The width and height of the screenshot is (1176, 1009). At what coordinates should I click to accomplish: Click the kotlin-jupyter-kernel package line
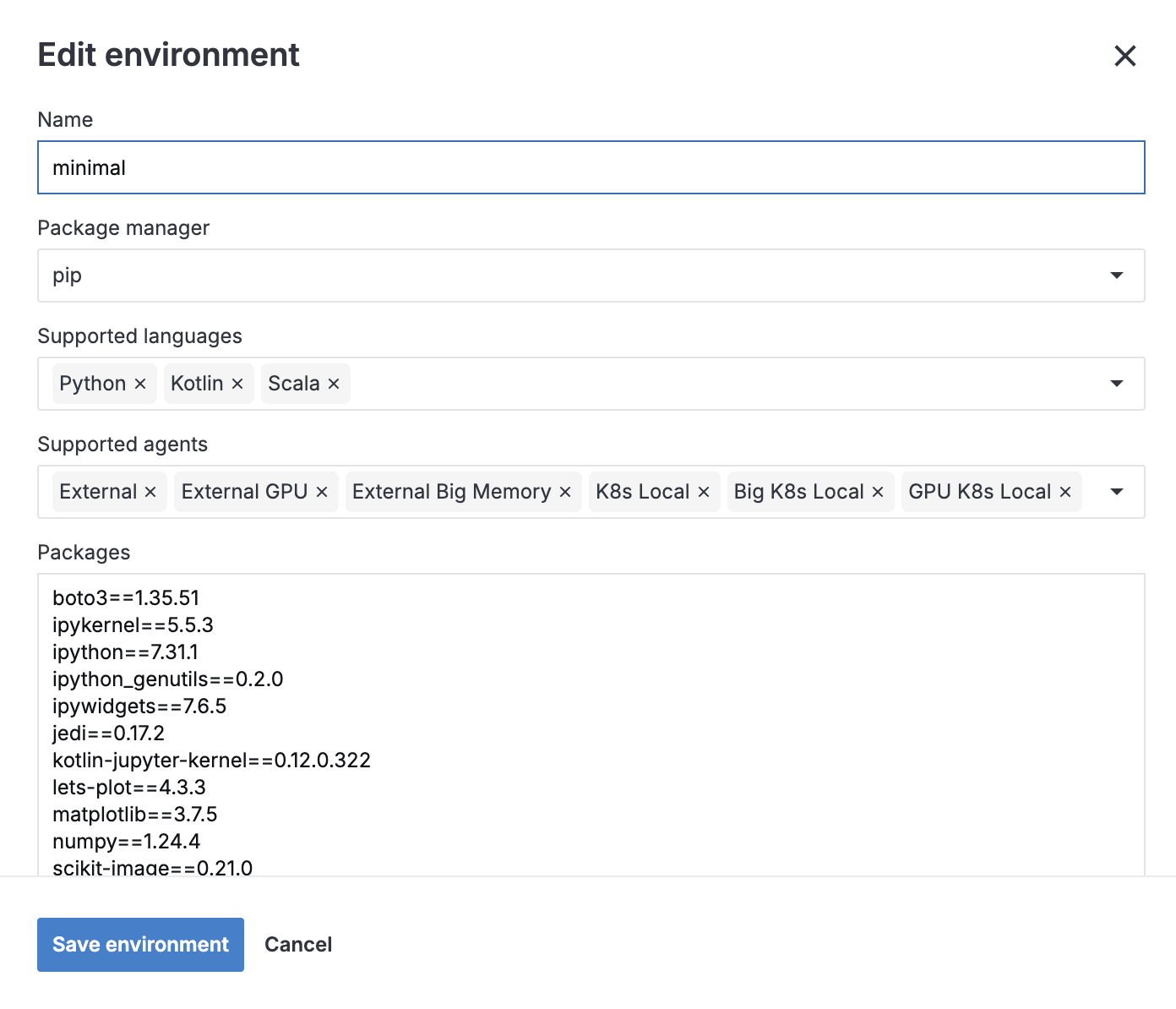click(211, 761)
